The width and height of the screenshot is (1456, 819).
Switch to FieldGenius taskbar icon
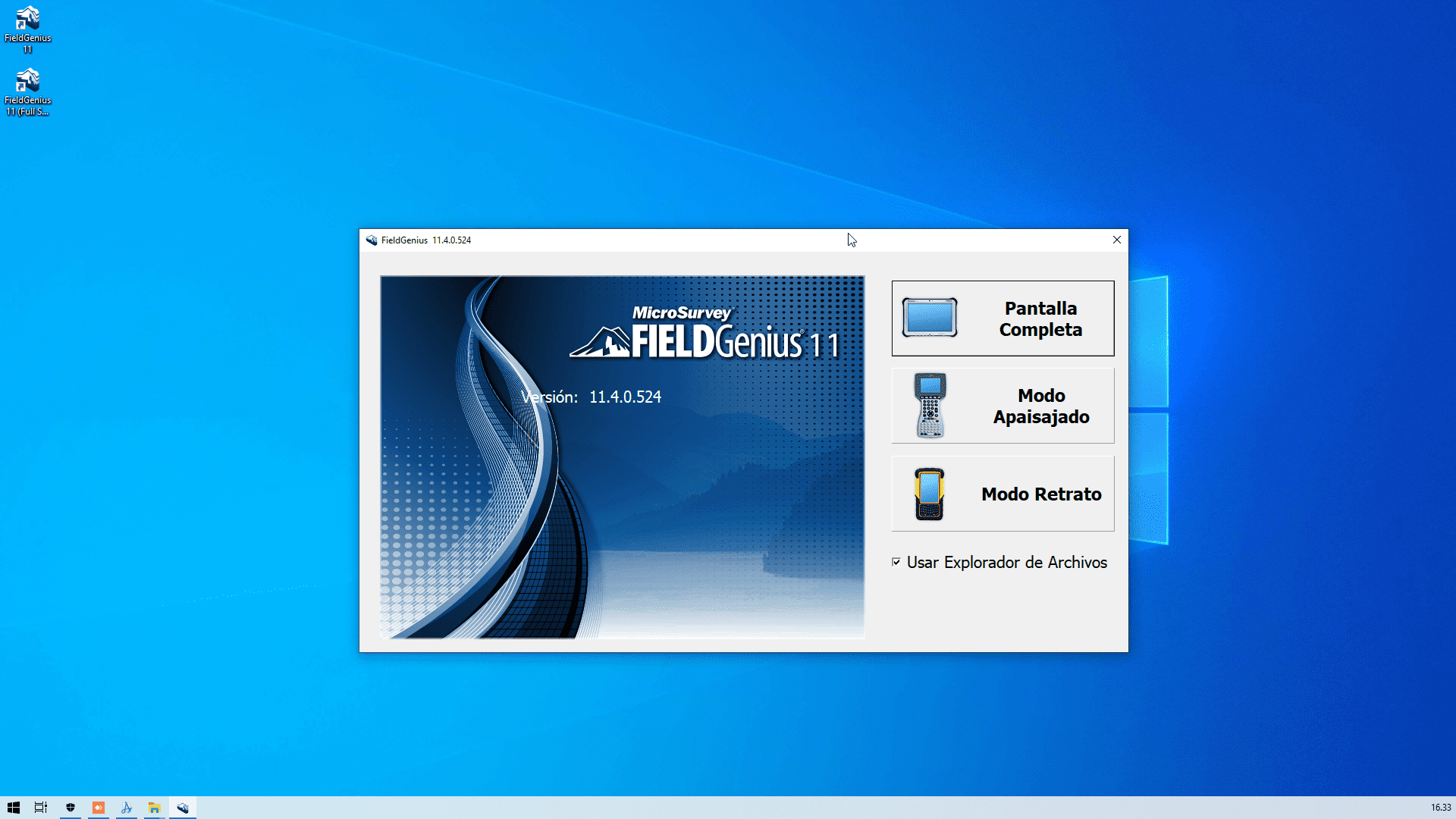(x=183, y=808)
